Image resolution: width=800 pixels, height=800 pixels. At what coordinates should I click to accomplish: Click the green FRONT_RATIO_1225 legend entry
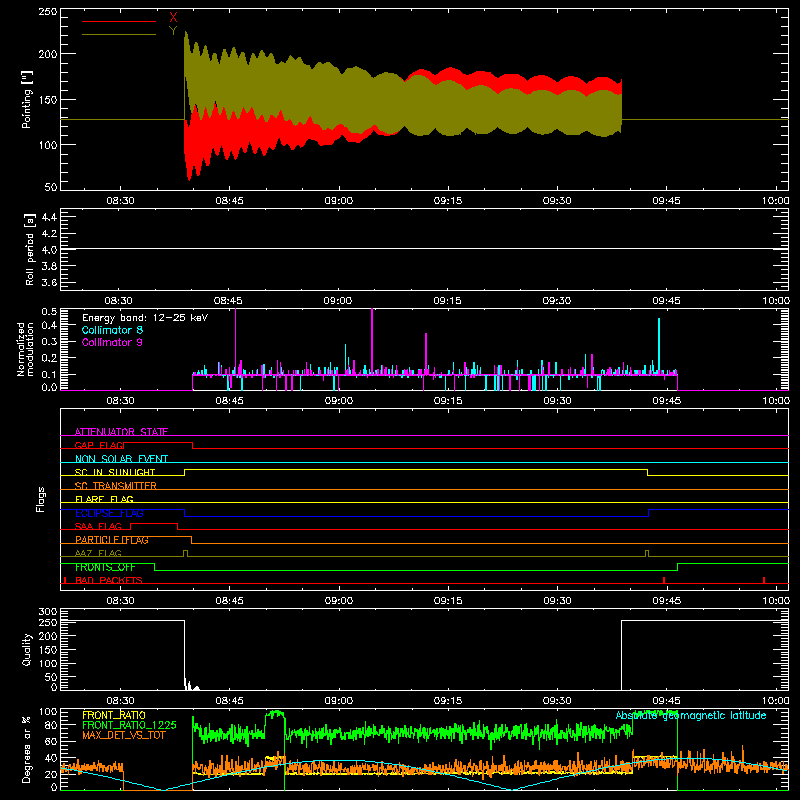[129, 725]
